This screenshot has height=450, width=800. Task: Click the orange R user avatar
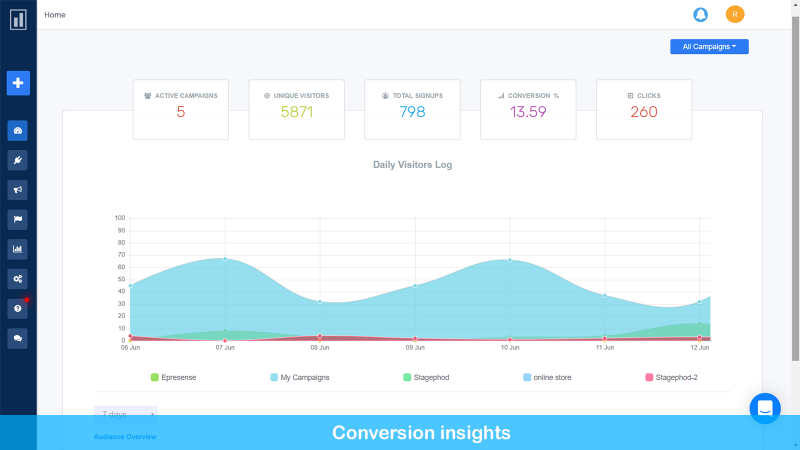(735, 14)
